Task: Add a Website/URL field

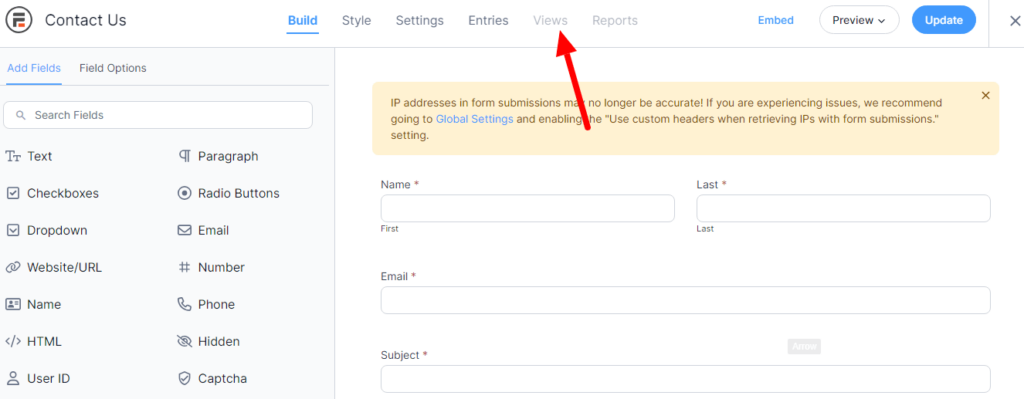Action: (54, 268)
